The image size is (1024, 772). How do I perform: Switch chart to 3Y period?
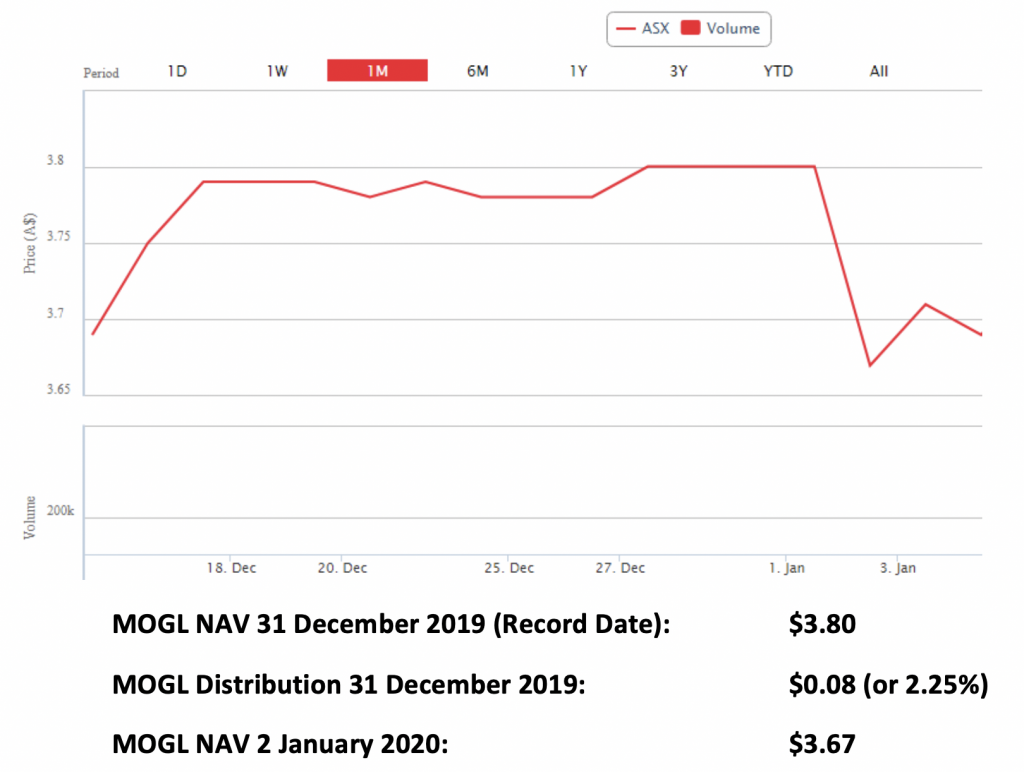pyautogui.click(x=679, y=71)
